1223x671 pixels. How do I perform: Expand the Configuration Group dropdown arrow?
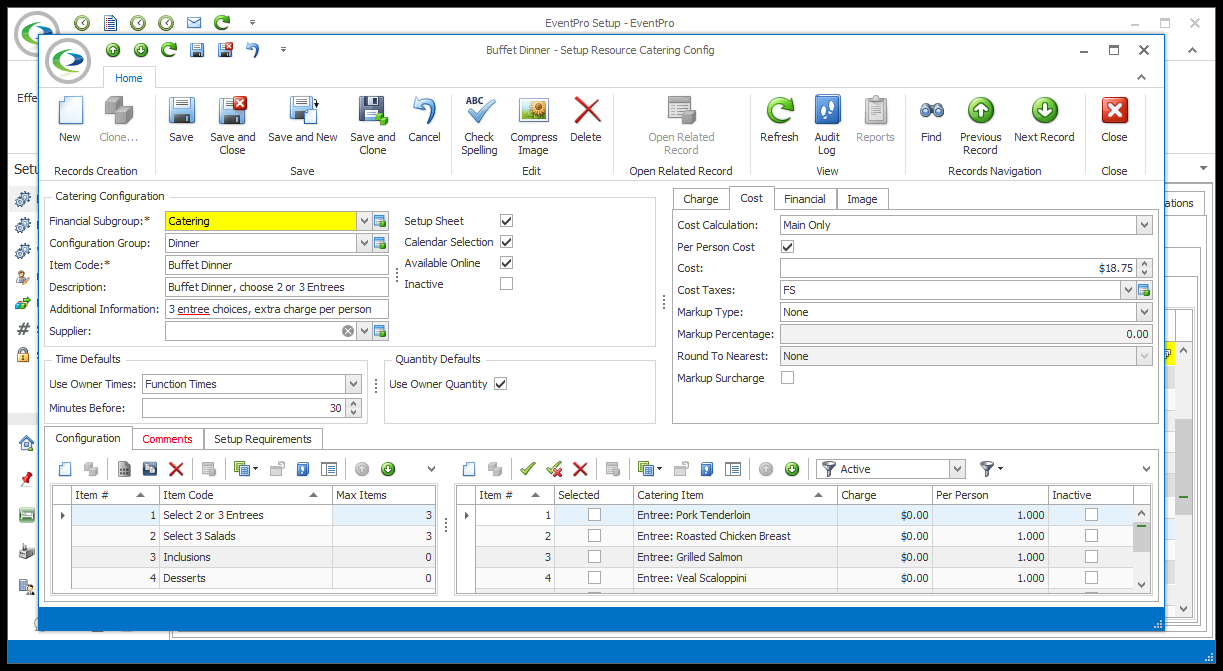coord(364,243)
